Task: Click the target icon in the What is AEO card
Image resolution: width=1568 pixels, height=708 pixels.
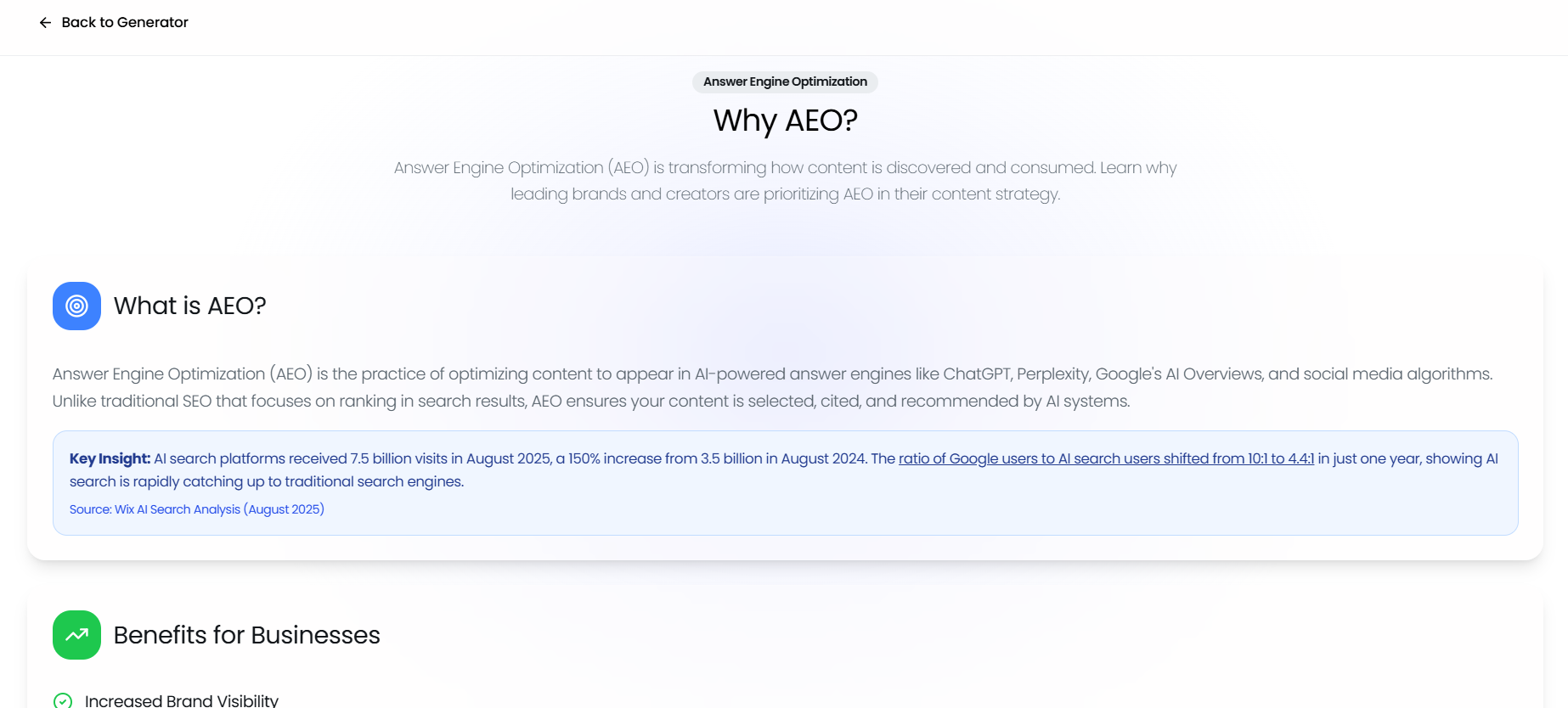Action: [x=76, y=306]
